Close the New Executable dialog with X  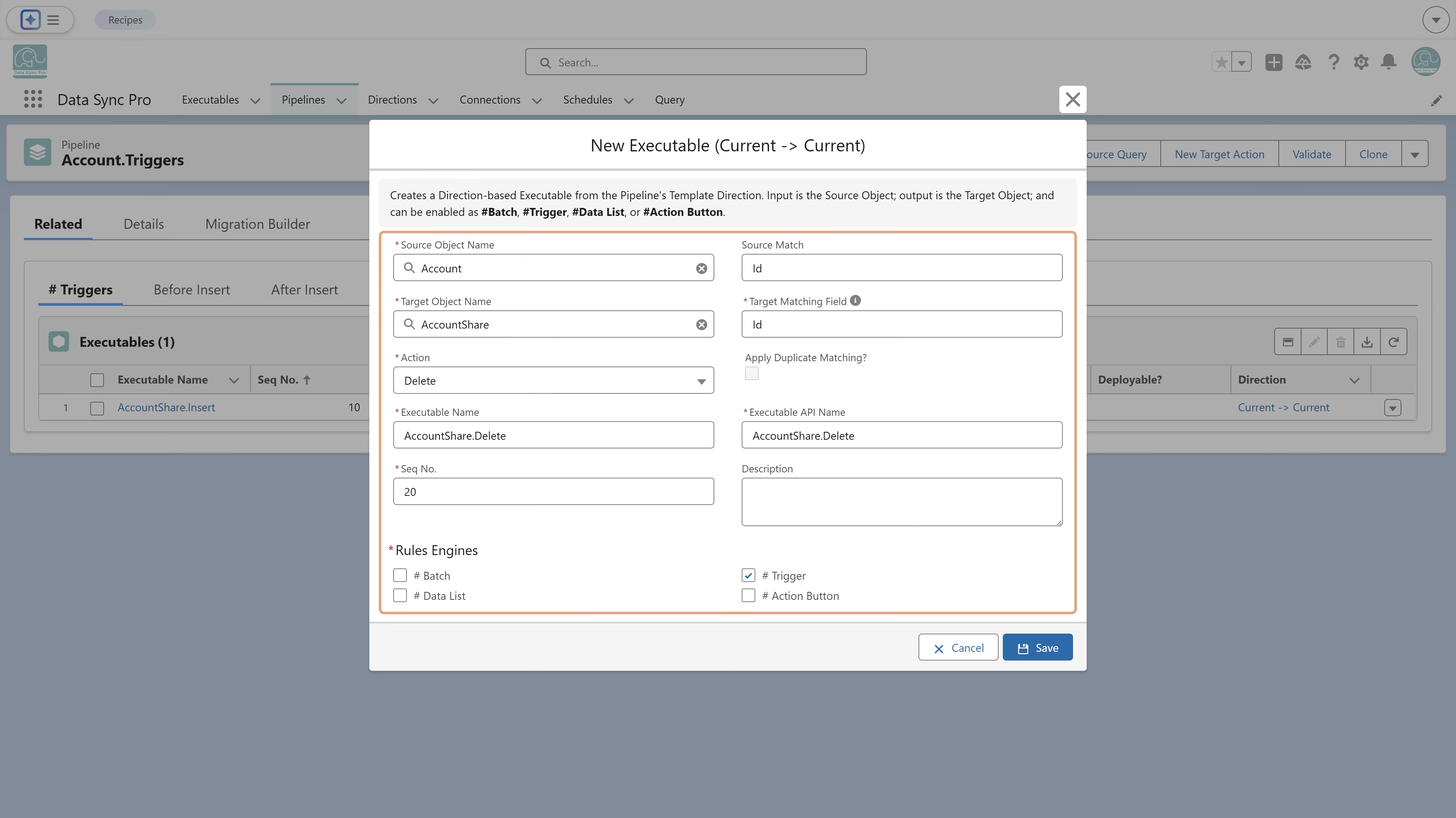[1073, 99]
